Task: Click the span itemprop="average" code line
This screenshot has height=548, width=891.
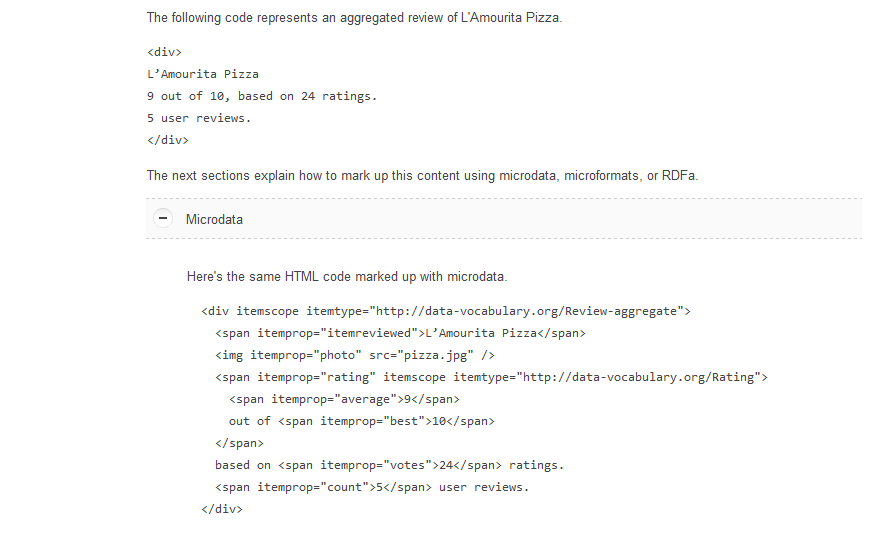Action: tap(344, 400)
